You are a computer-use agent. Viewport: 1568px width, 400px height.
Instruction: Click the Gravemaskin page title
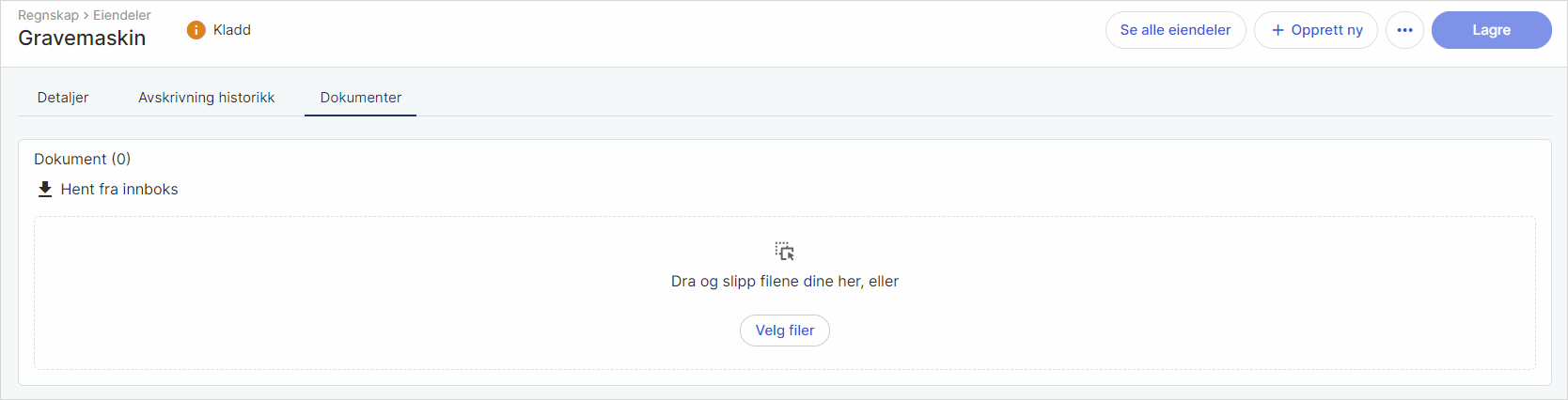click(82, 38)
